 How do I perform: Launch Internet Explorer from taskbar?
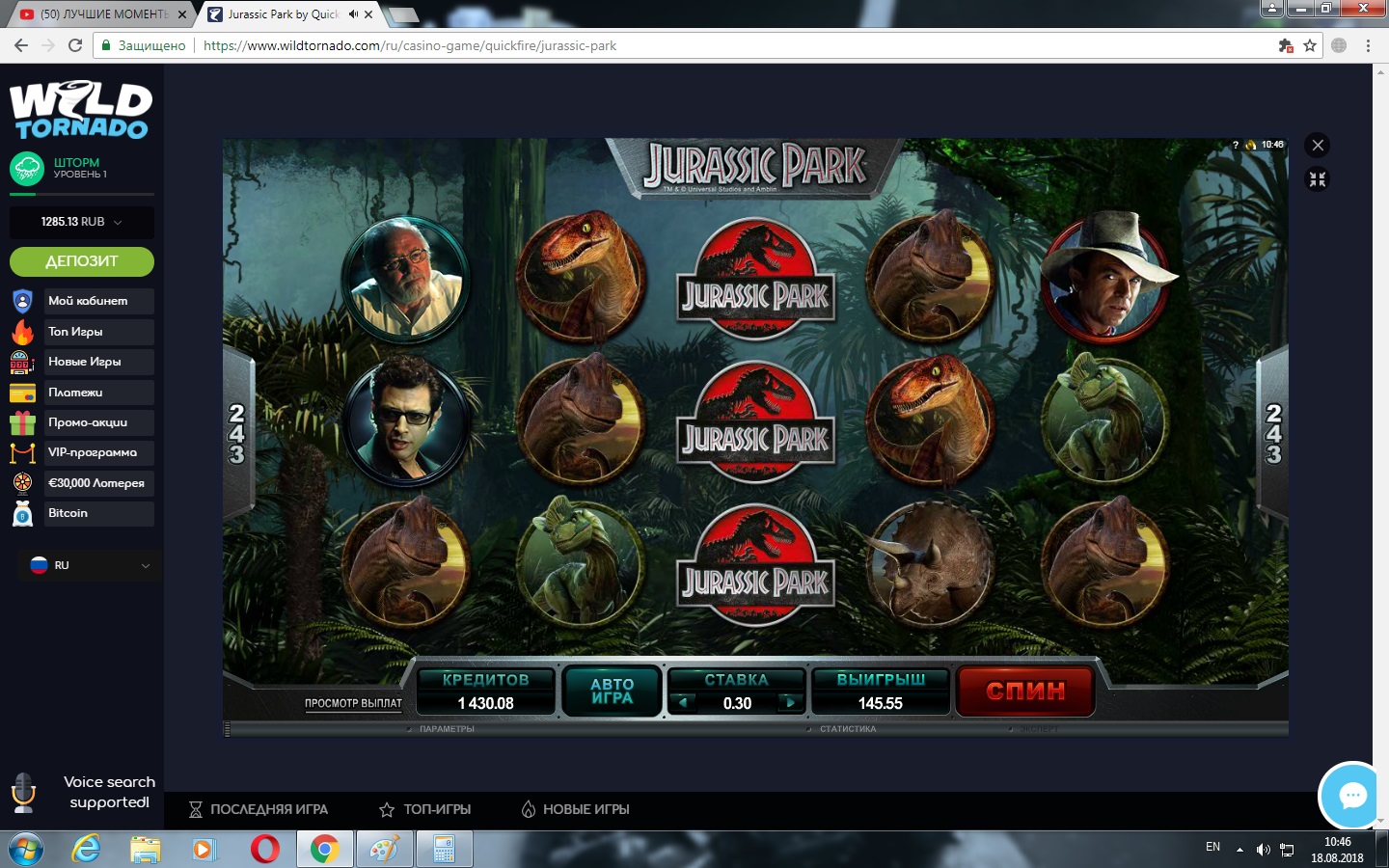click(x=87, y=850)
